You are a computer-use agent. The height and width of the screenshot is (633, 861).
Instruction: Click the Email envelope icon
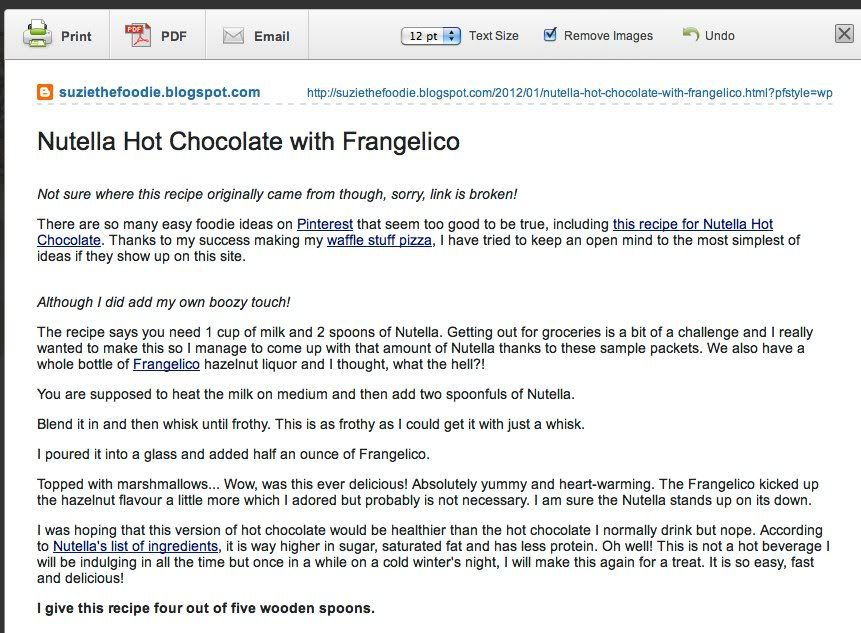coord(233,36)
